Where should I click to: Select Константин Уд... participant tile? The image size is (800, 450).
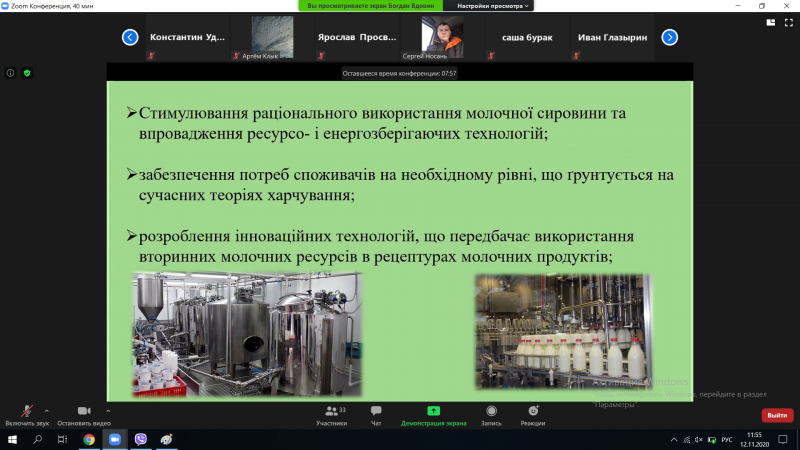[x=187, y=37]
